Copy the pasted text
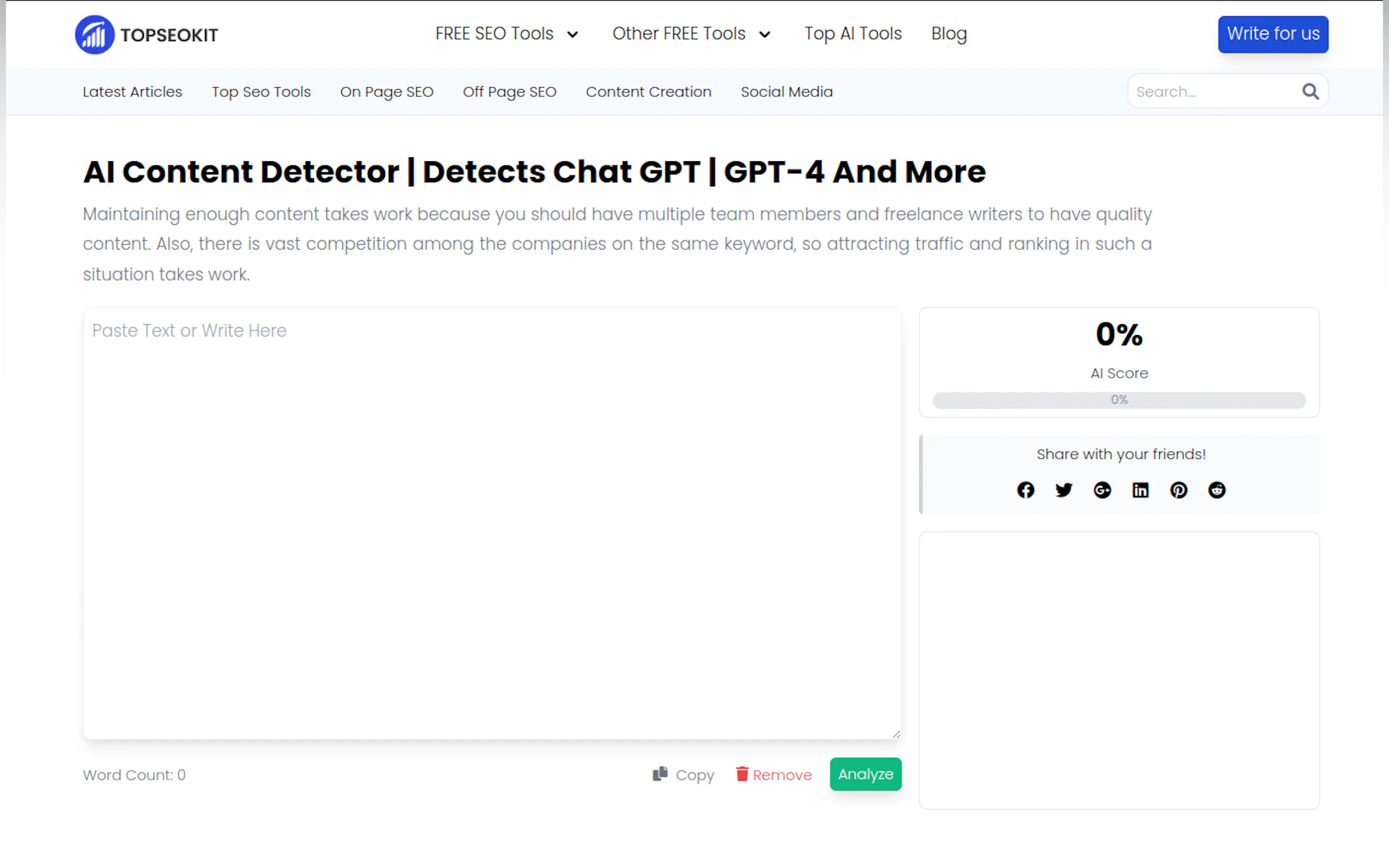 click(684, 775)
